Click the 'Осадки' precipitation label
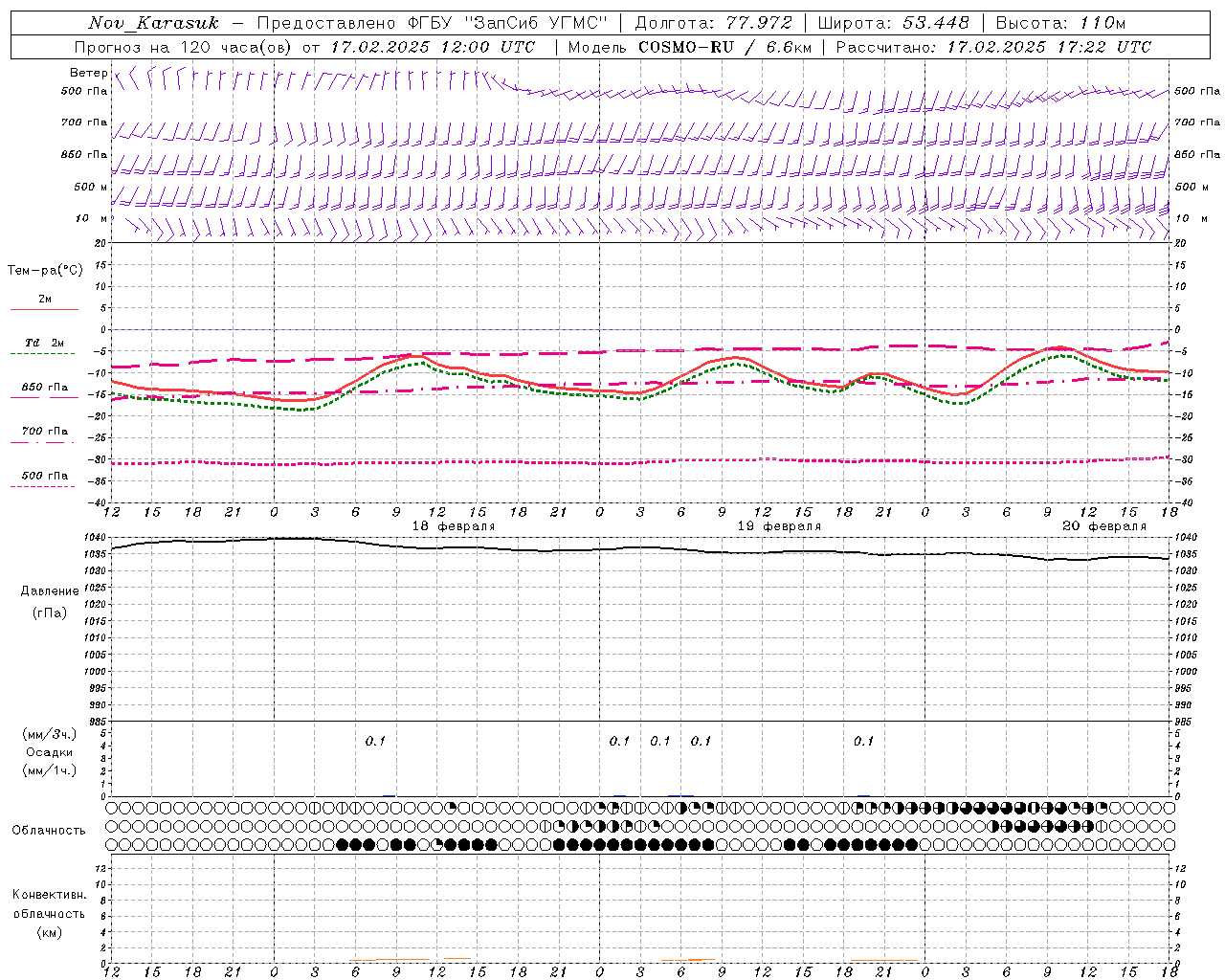This screenshot has height=980, width=1225. point(50,752)
